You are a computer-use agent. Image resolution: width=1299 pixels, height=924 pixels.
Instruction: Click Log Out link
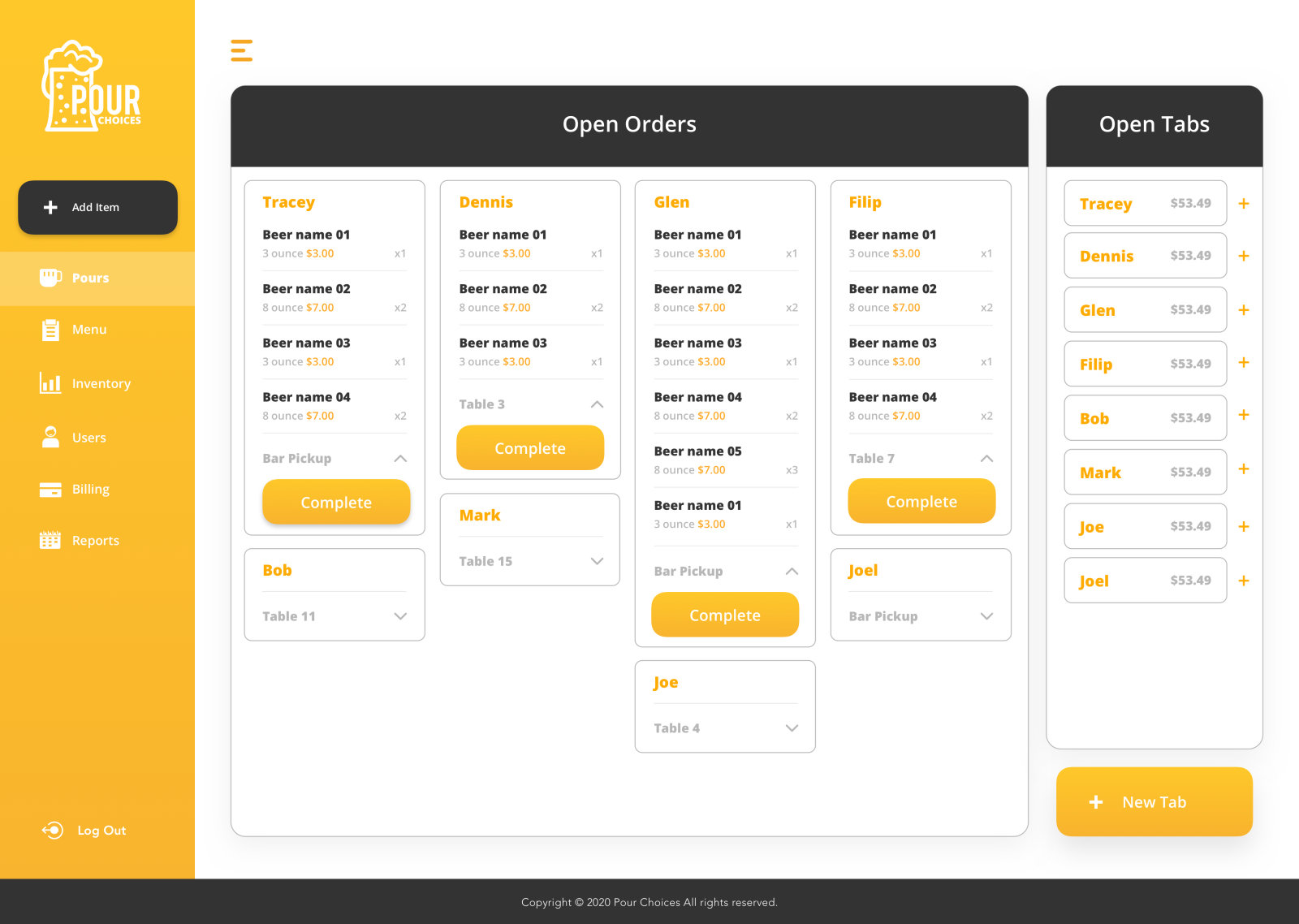[101, 831]
